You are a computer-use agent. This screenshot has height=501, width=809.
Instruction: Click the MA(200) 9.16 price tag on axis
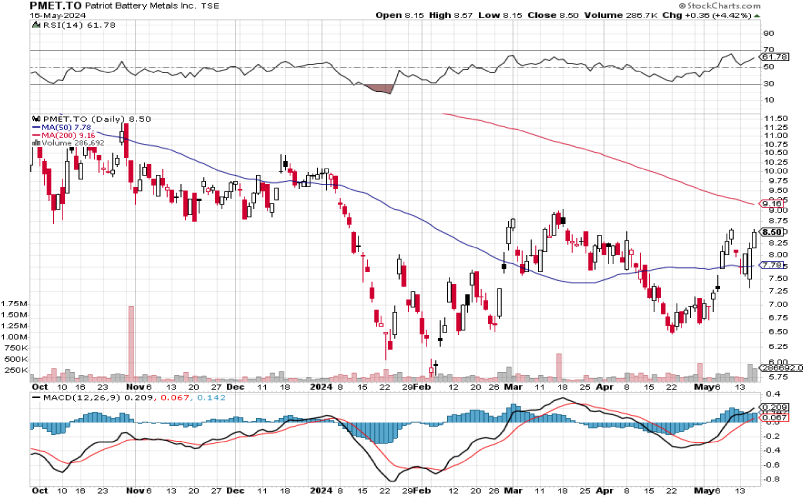(771, 205)
